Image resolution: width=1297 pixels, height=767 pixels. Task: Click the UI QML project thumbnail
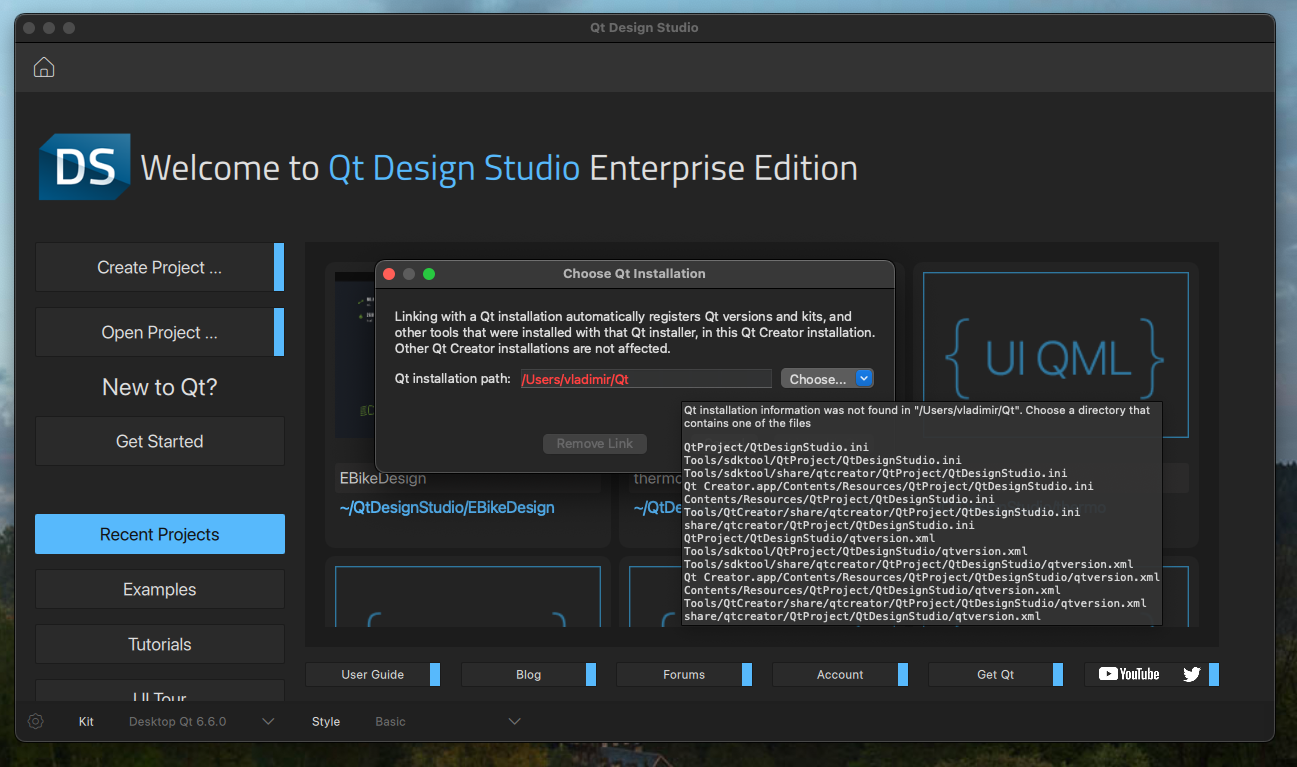pyautogui.click(x=1056, y=356)
